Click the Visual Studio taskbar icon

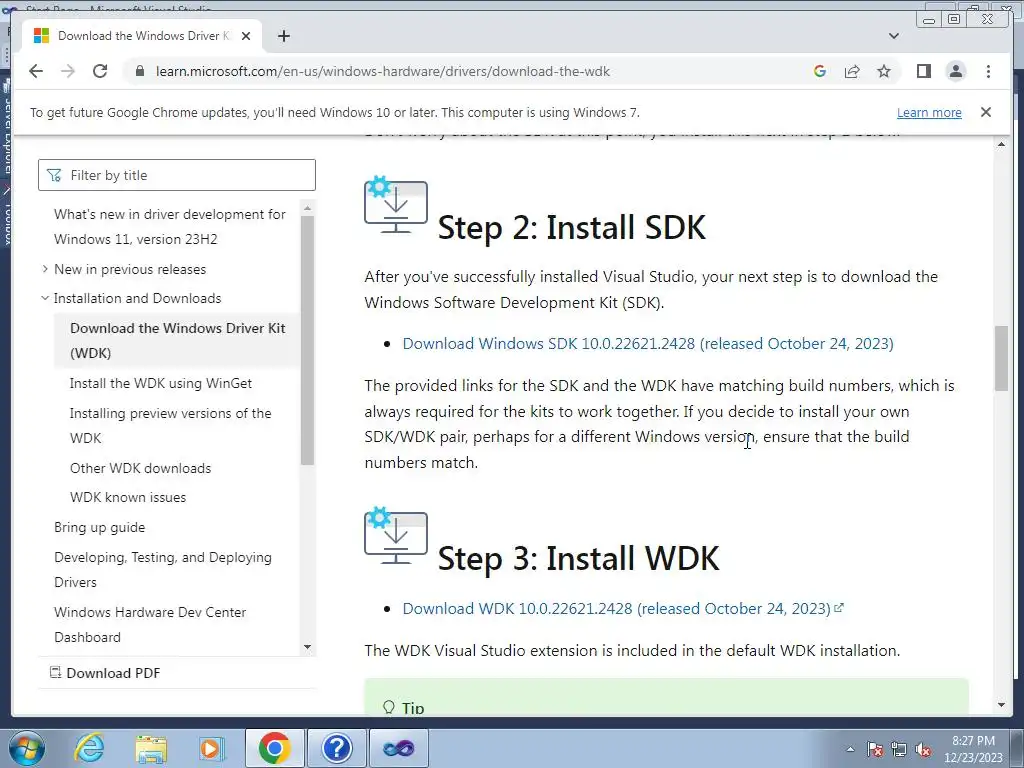tap(399, 748)
